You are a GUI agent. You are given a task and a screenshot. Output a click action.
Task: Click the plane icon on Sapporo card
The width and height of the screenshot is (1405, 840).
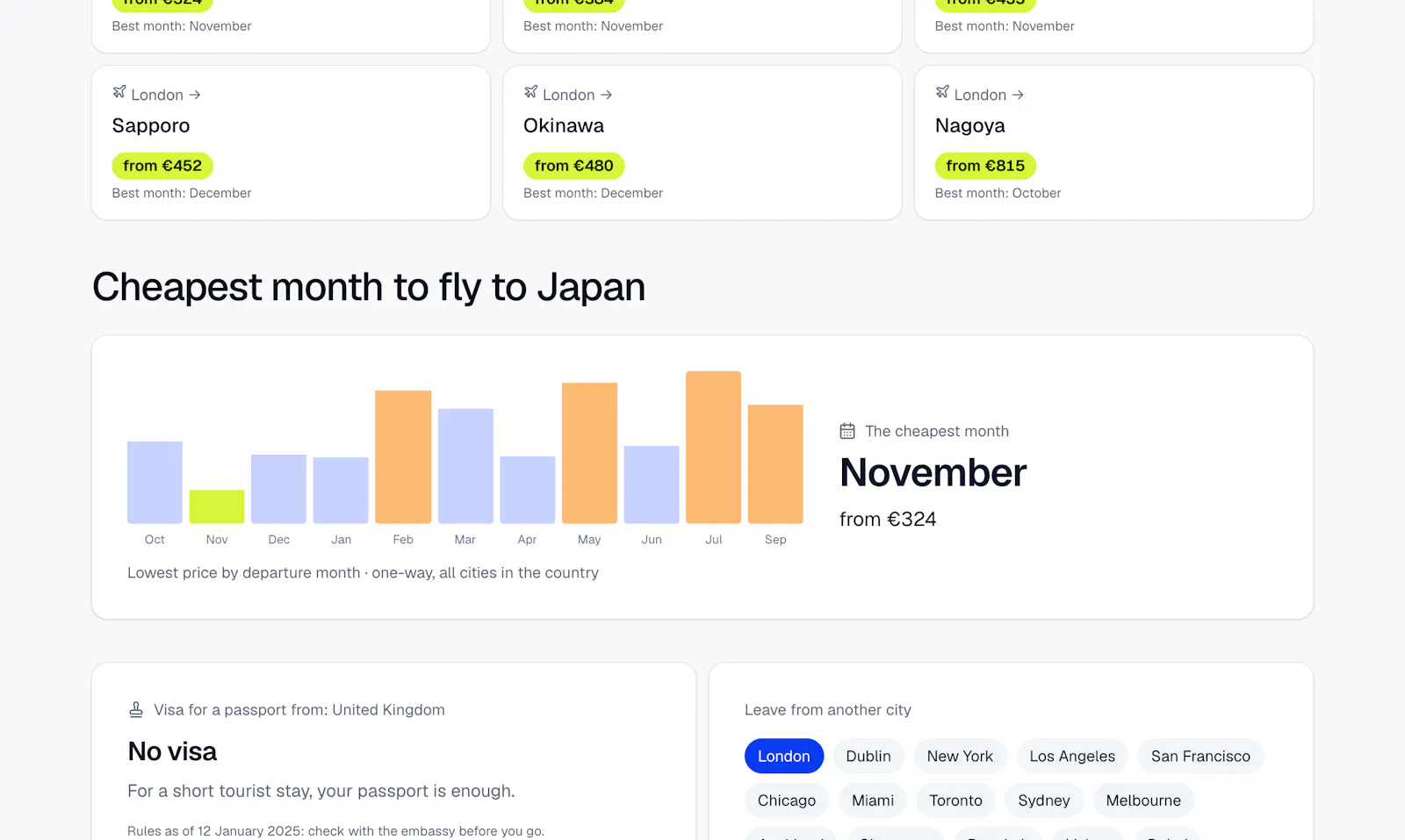pos(119,92)
